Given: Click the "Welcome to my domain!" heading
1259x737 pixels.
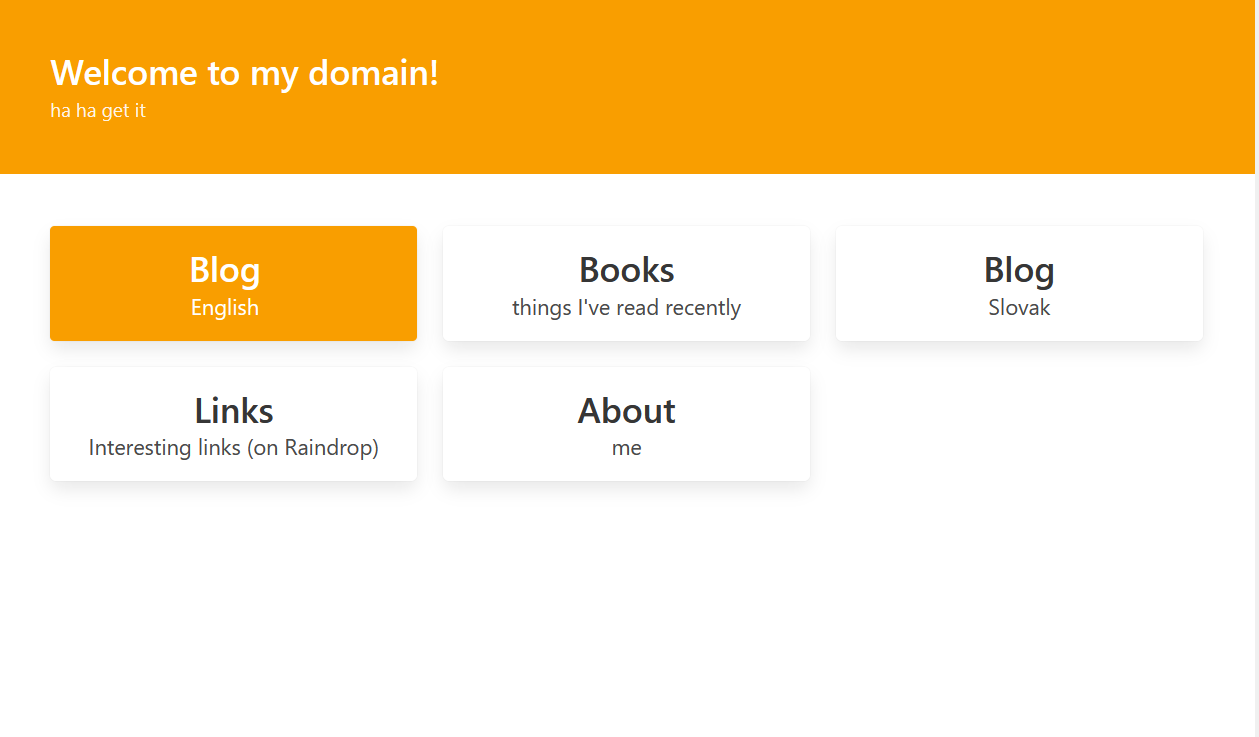Looking at the screenshot, I should click(x=244, y=73).
